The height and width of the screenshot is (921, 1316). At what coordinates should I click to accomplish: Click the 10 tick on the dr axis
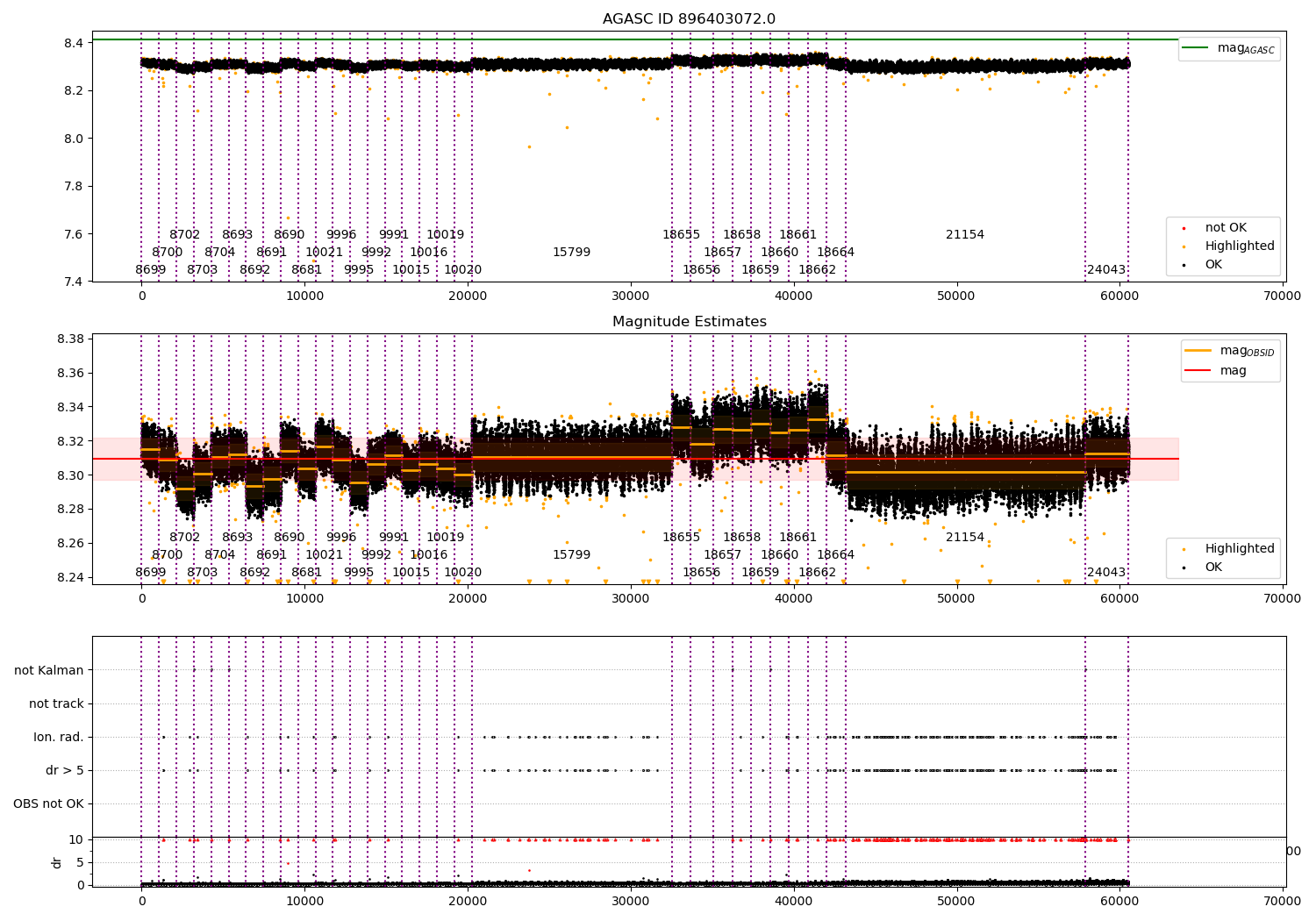(x=77, y=839)
